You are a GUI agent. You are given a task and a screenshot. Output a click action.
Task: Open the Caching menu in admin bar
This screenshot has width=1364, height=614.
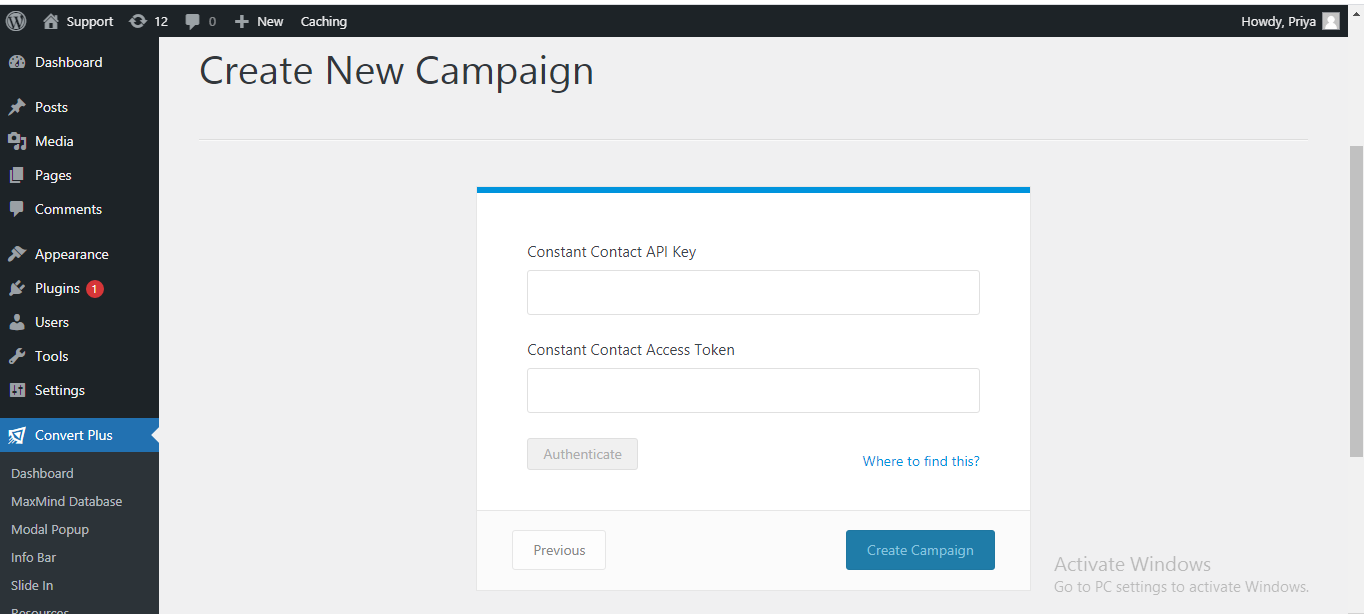(x=324, y=21)
